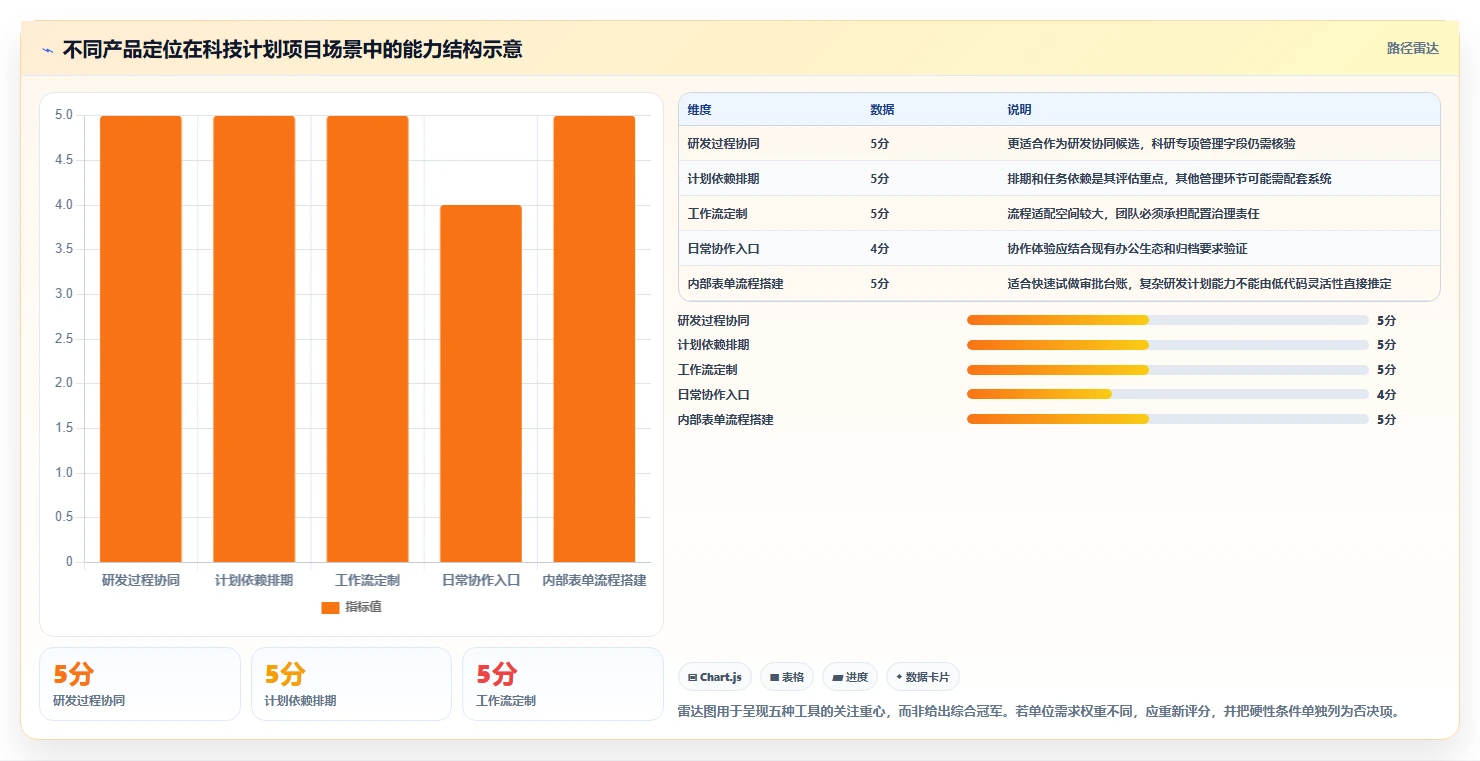1480x761 pixels.
Task: Click the 说明 column header
Action: point(1019,110)
